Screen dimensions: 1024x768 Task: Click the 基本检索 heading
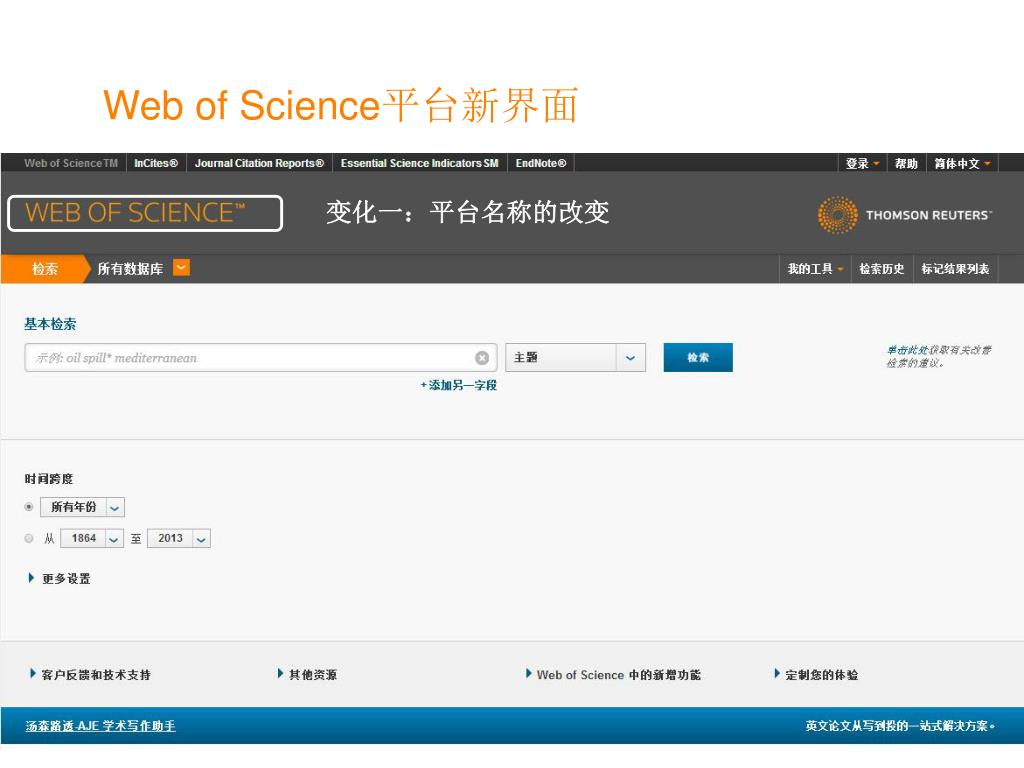50,324
